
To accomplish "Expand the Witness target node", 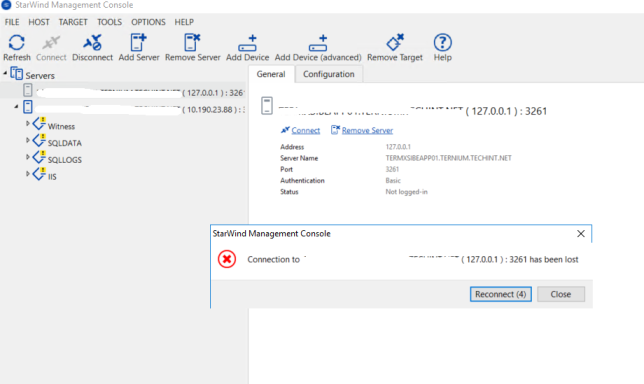I will (28, 123).
